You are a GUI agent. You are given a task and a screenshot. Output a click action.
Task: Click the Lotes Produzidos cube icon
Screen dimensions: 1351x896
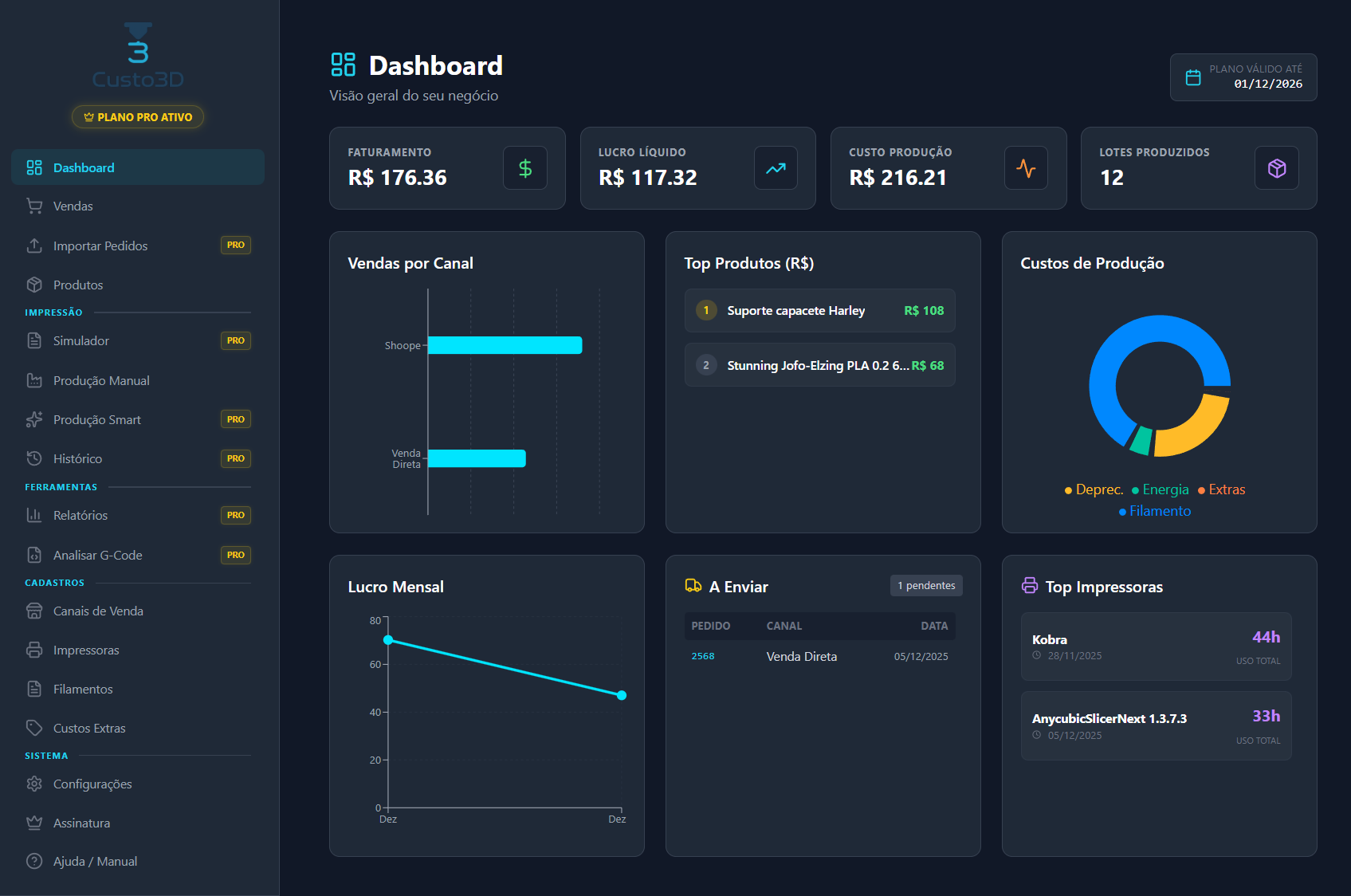point(1276,168)
